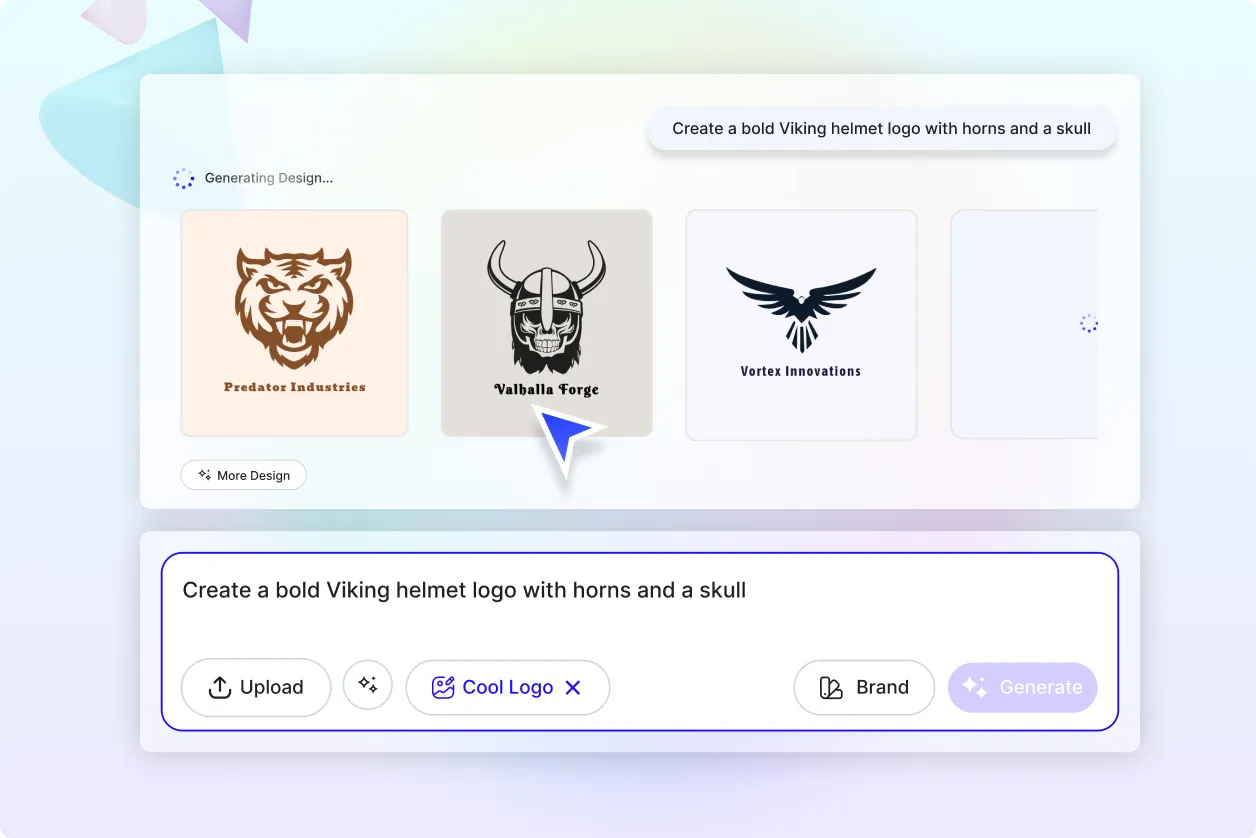Click the loading spinner in fourth card

click(1088, 323)
